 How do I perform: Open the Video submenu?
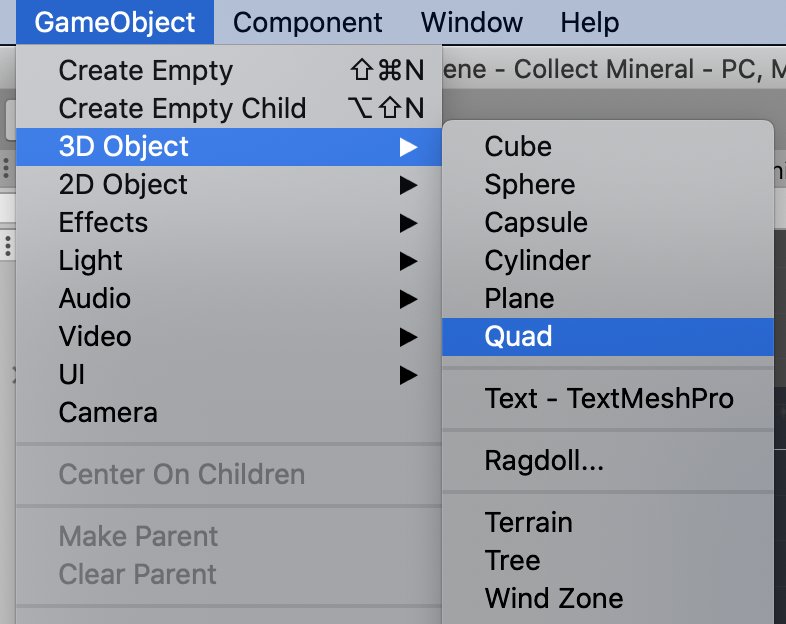coord(95,337)
